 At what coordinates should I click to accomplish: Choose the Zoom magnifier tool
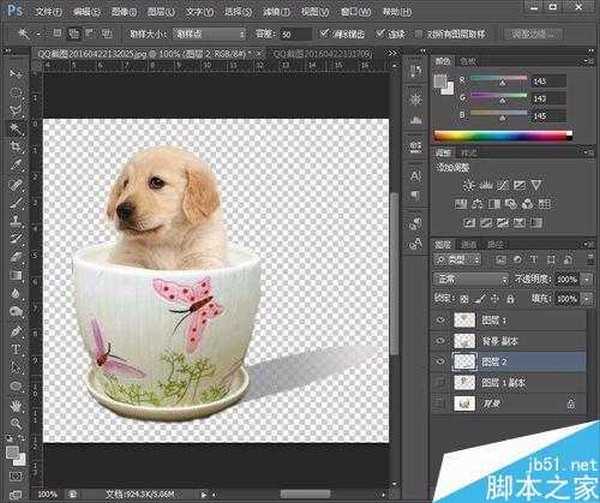16,423
